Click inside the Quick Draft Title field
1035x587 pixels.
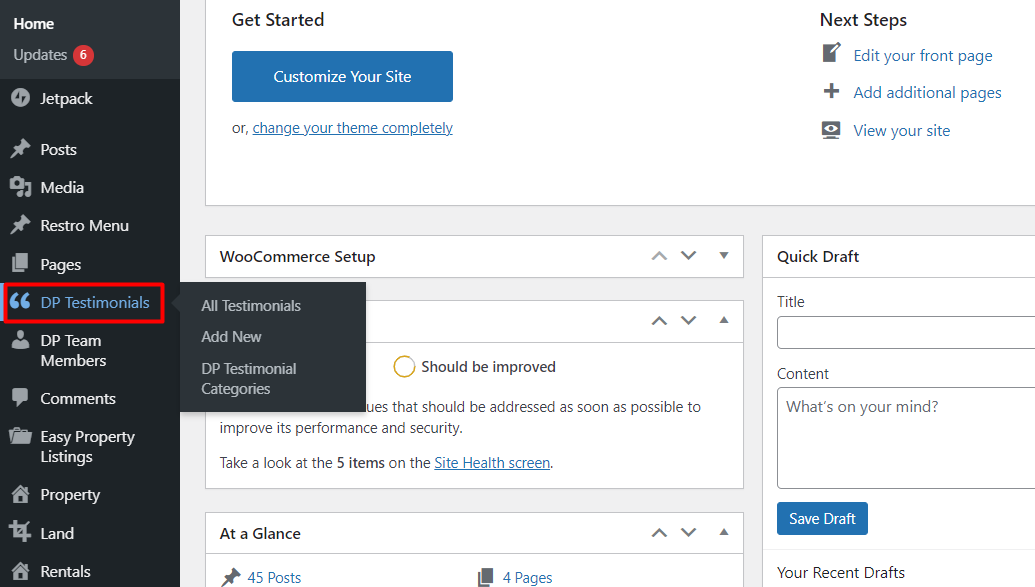(905, 332)
